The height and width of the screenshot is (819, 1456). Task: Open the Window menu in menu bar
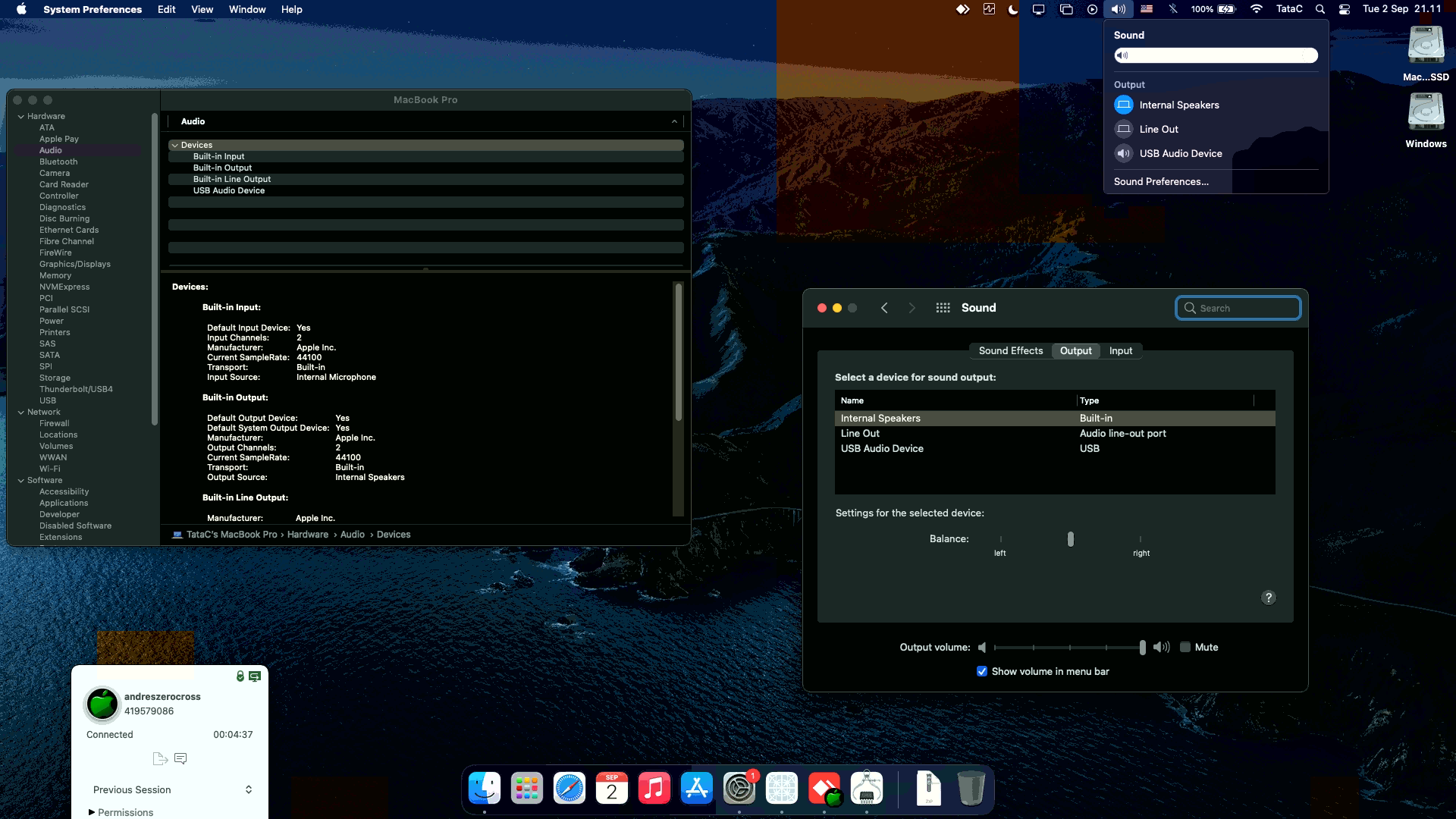246,9
